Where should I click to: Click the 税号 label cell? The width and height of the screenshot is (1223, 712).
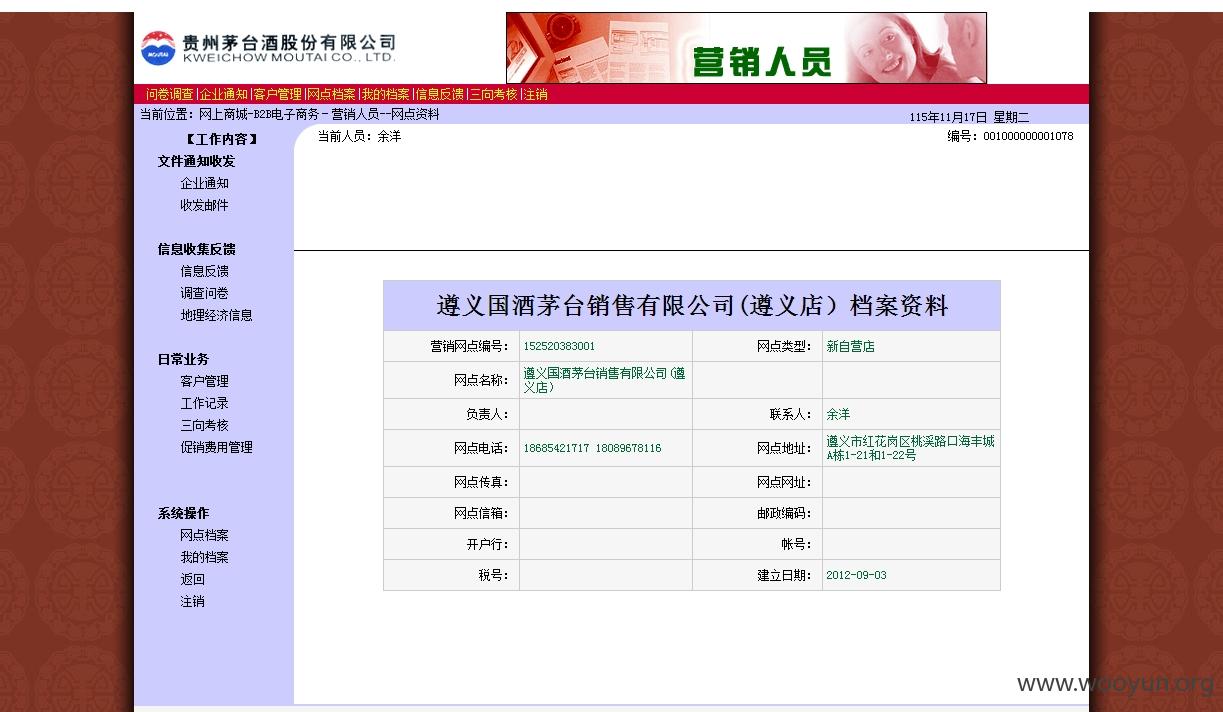click(x=452, y=575)
